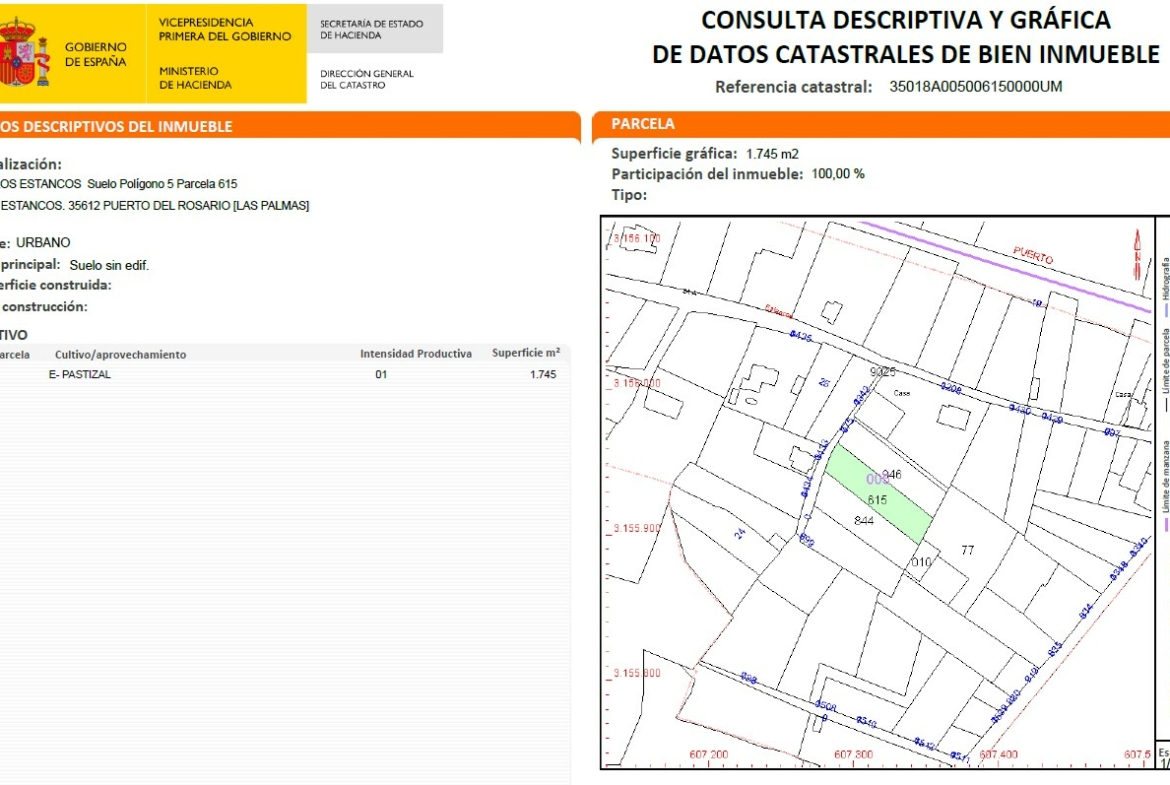Click the Cultivo/aprovechamiento column header
This screenshot has width=1170, height=785.
(x=120, y=354)
